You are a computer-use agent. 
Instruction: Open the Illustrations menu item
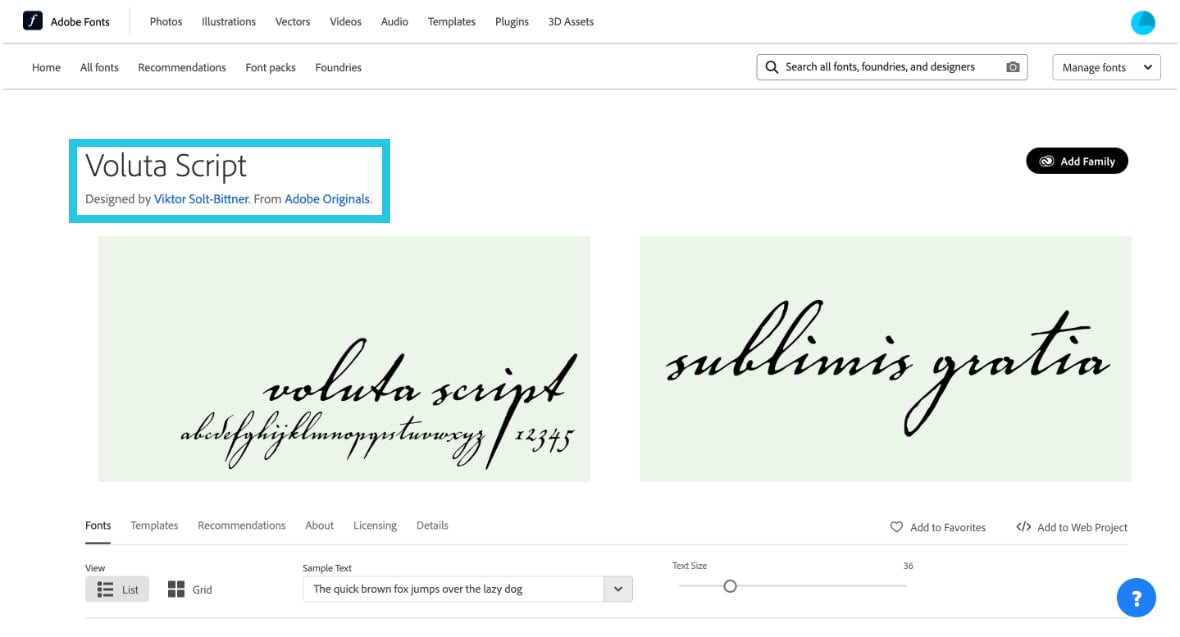[229, 22]
